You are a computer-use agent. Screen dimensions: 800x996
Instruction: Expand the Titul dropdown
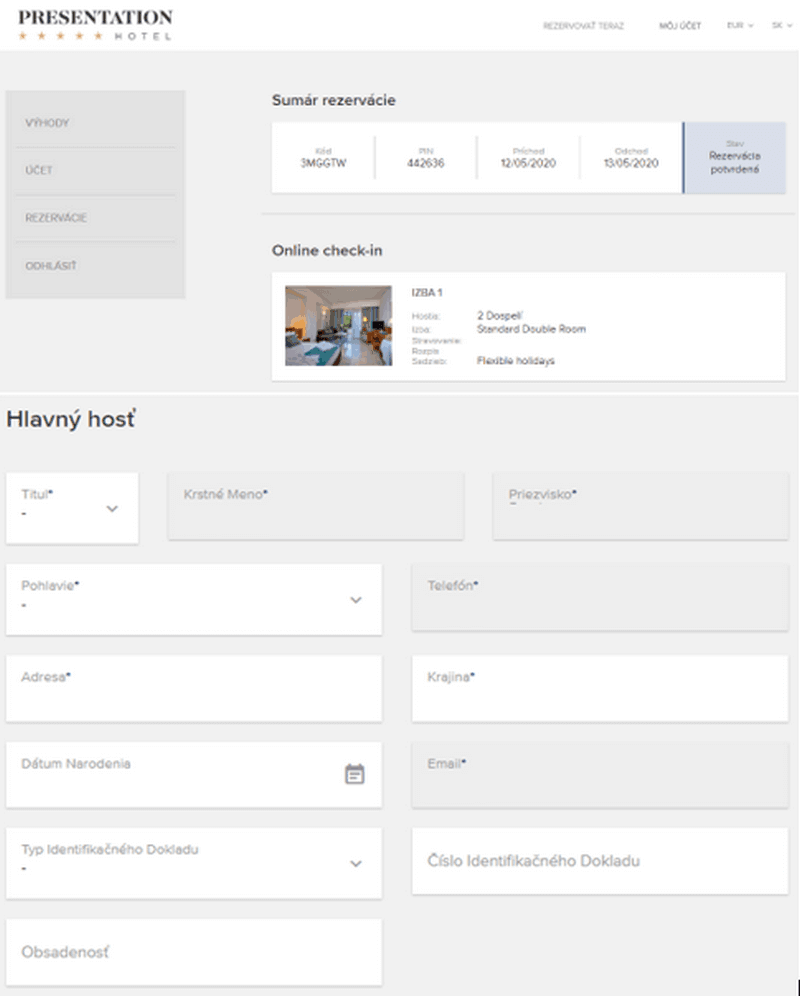tap(72, 508)
